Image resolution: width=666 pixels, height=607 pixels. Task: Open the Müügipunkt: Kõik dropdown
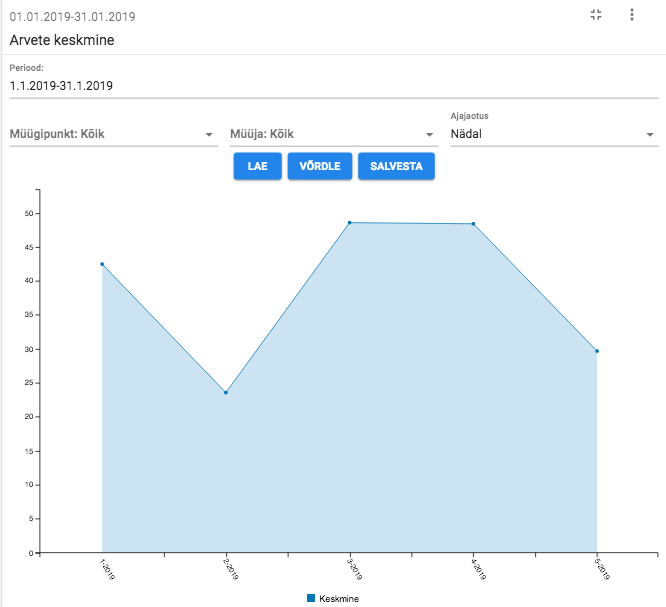click(x=113, y=134)
